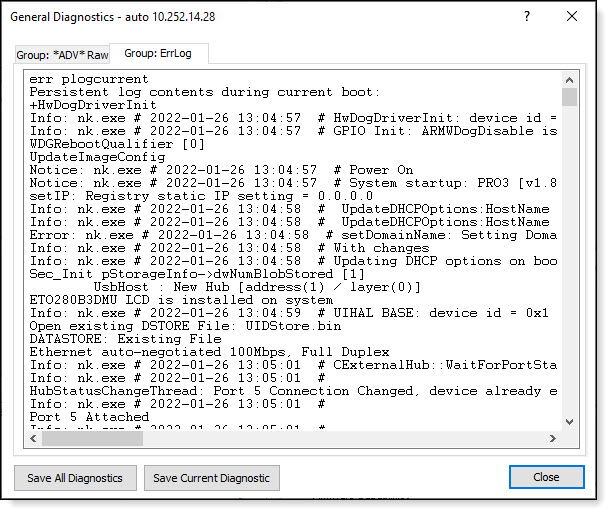Click the vertical scrollbar thumb

569,97
